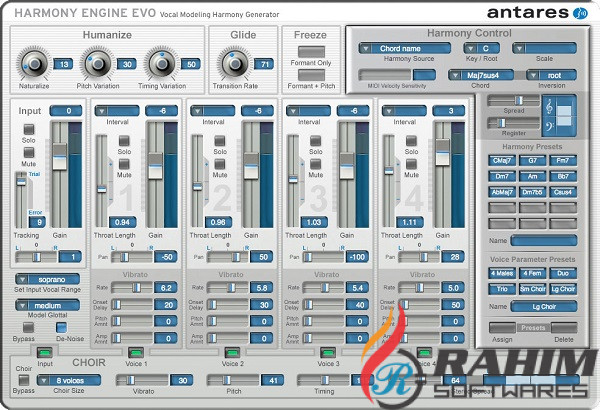The height and width of the screenshot is (410, 600).
Task: Click the Assign presets button
Action: tap(502, 328)
